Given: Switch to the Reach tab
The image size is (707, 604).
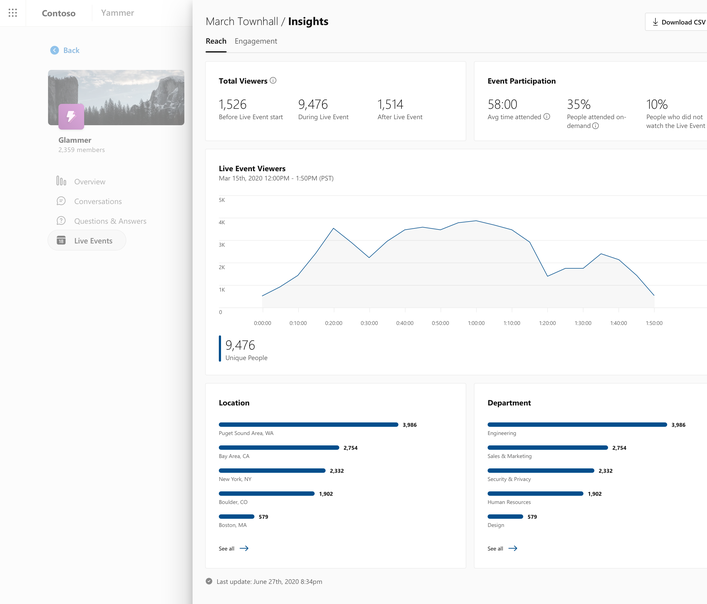Looking at the screenshot, I should tap(216, 41).
